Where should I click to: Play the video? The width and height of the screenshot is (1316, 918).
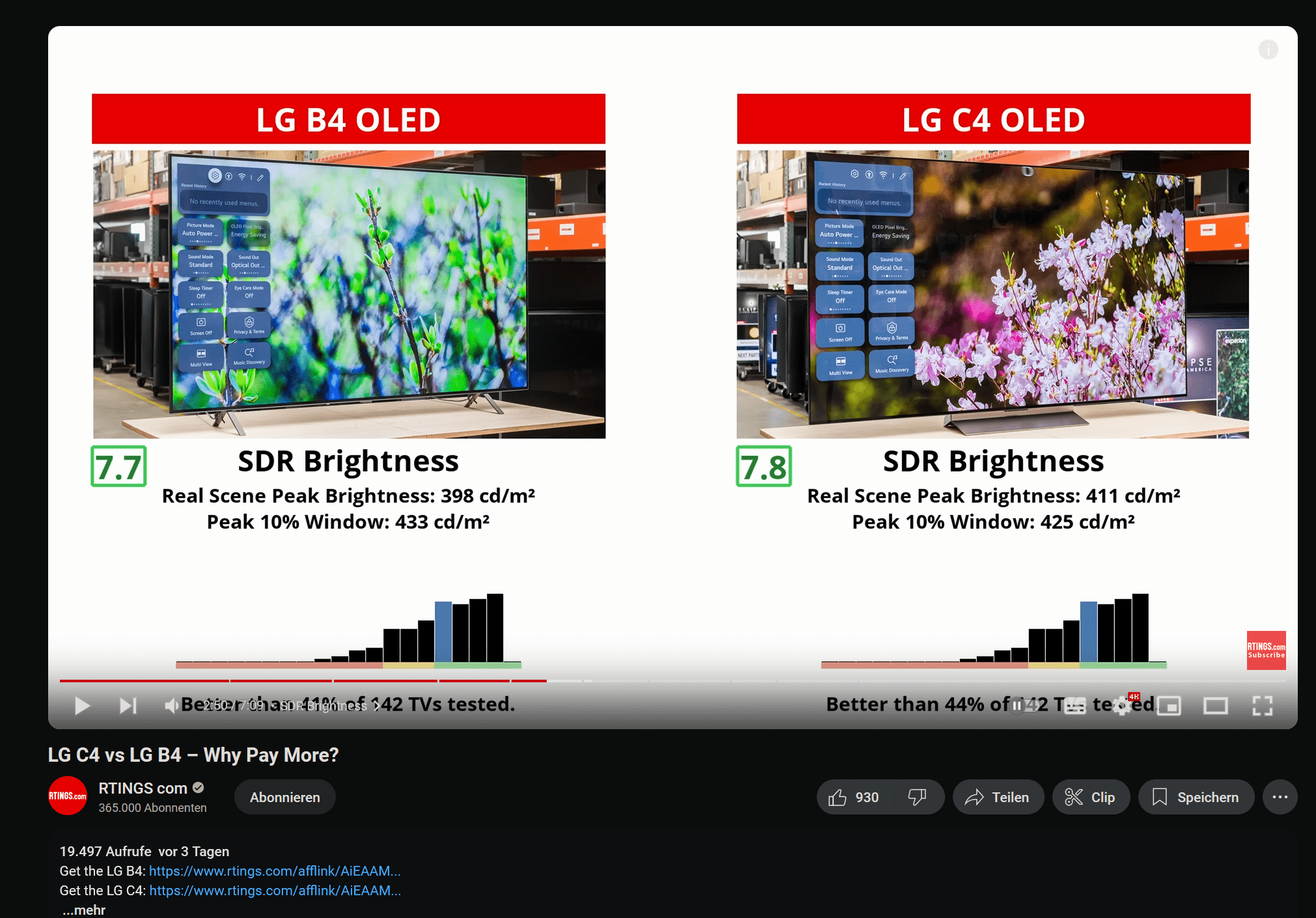click(x=82, y=706)
